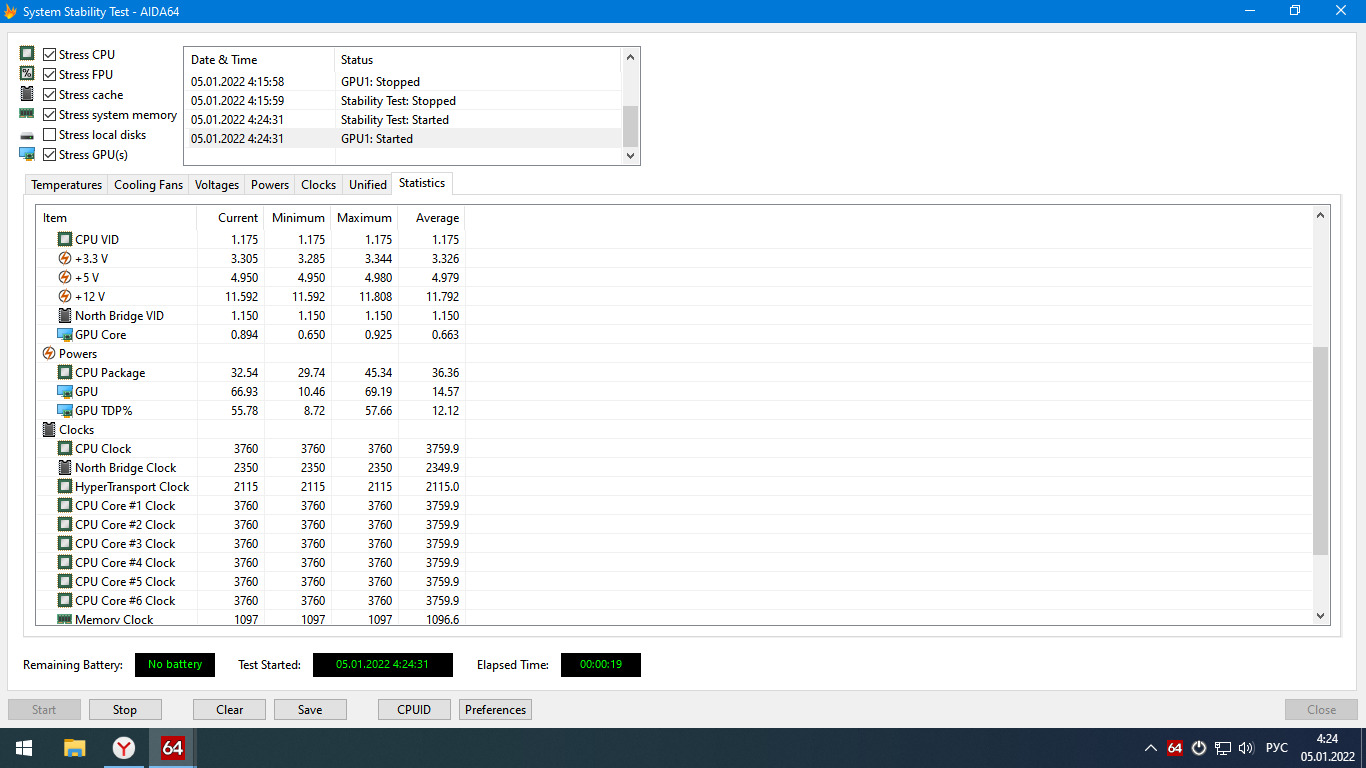Viewport: 1366px width, 768px height.
Task: Open the Clocks tab
Action: pos(319,185)
